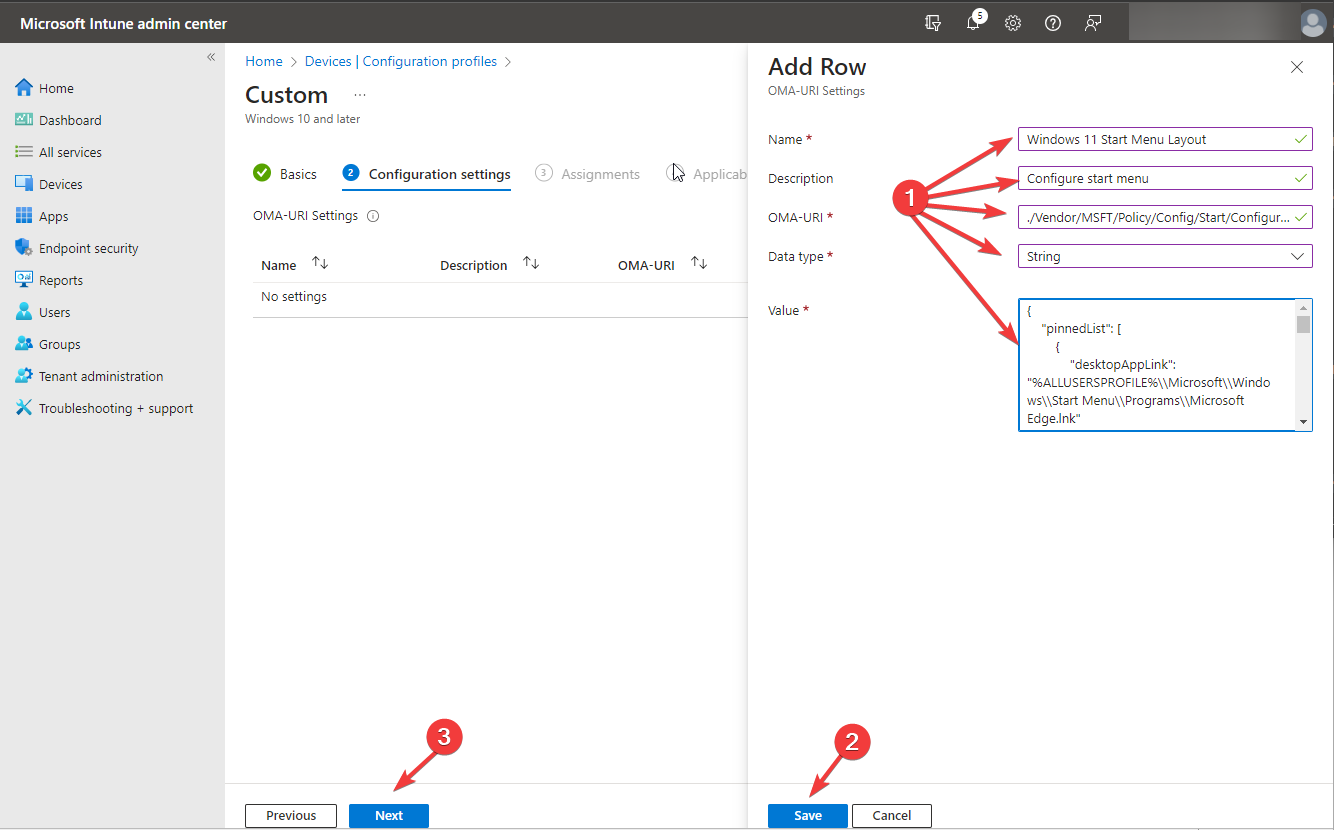
Task: Click the Previous button
Action: tap(291, 815)
